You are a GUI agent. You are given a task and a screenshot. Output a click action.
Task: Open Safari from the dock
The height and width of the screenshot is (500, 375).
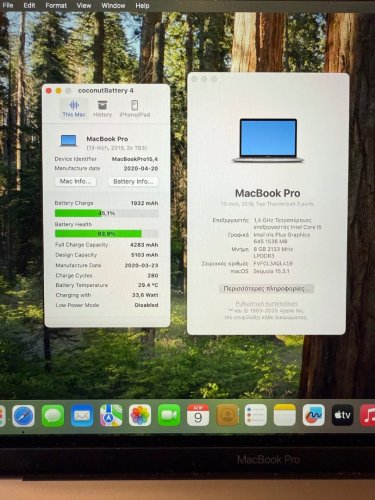pos(24,416)
